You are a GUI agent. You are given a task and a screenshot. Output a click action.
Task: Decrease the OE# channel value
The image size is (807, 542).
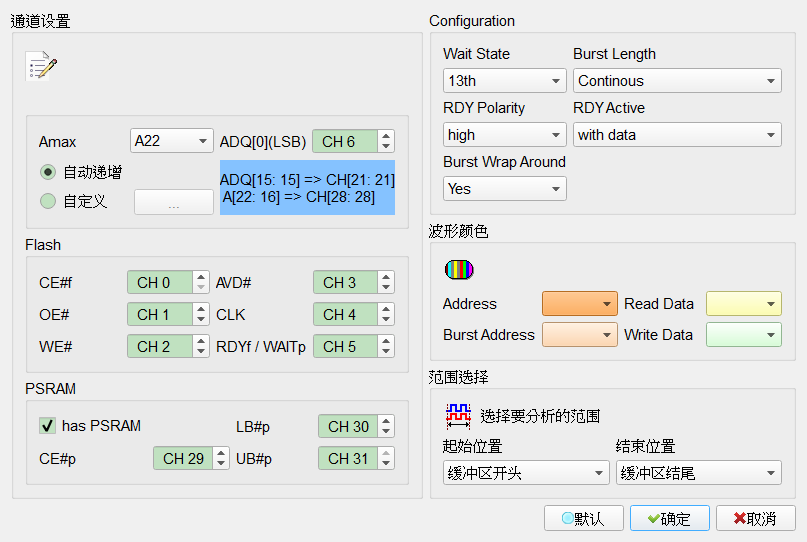tap(201, 320)
